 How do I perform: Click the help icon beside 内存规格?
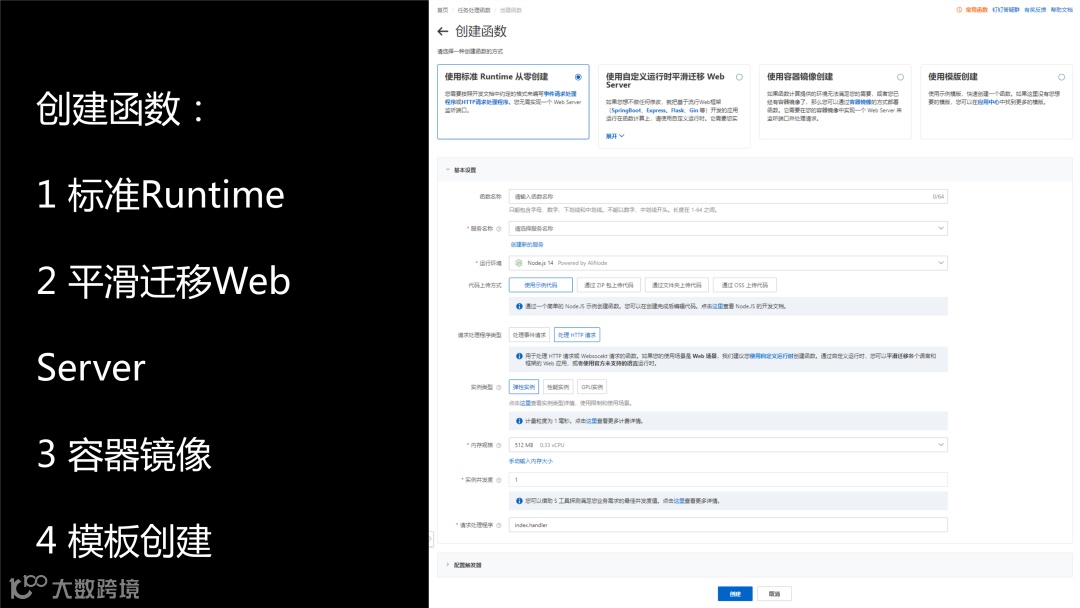[x=499, y=445]
